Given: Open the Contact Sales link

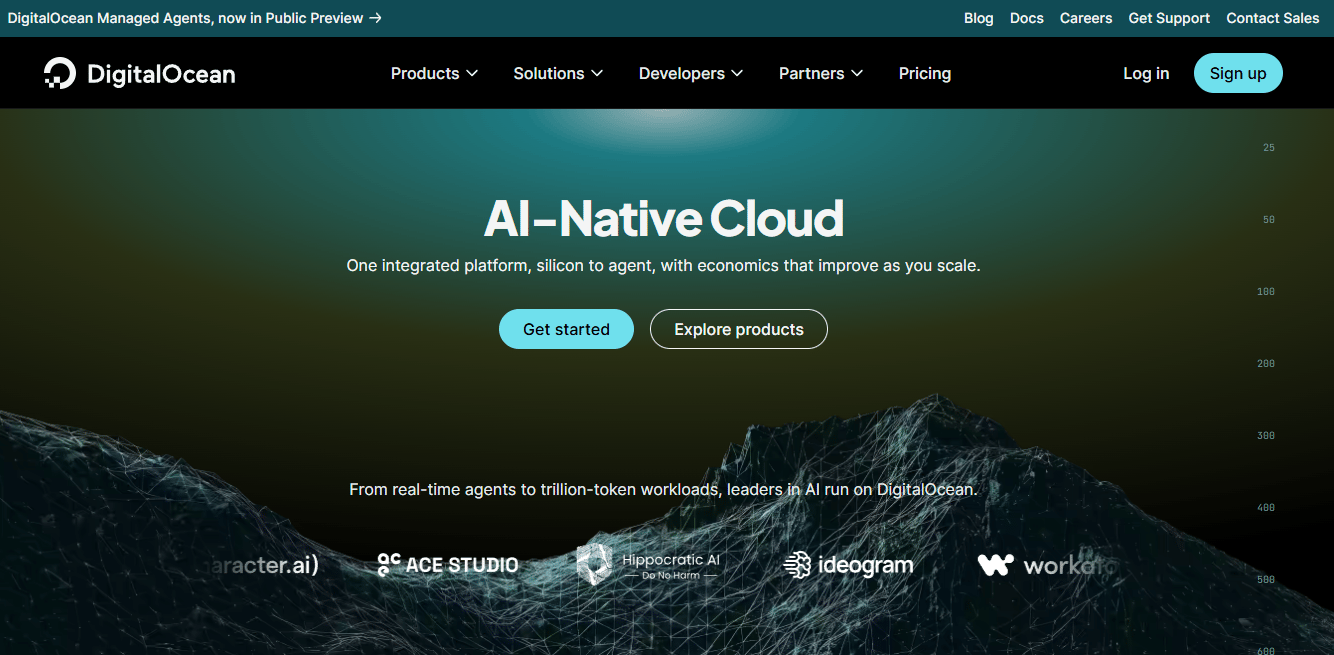Looking at the screenshot, I should click(x=1273, y=18).
